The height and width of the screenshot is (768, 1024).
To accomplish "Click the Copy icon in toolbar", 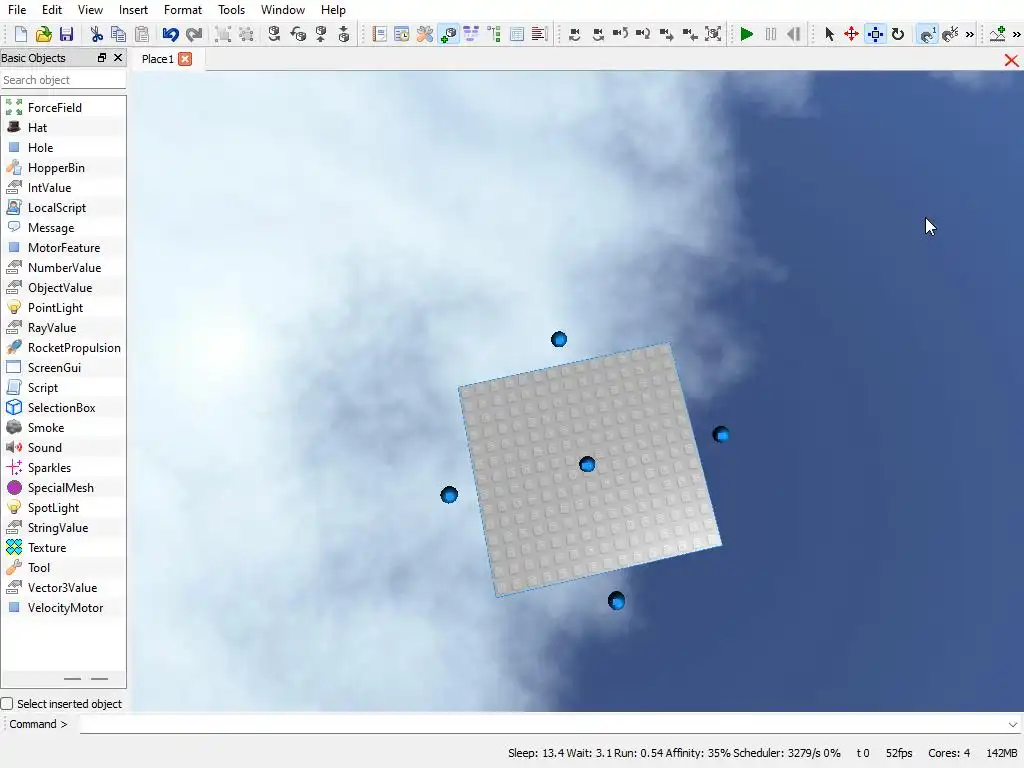I will pyautogui.click(x=118, y=34).
